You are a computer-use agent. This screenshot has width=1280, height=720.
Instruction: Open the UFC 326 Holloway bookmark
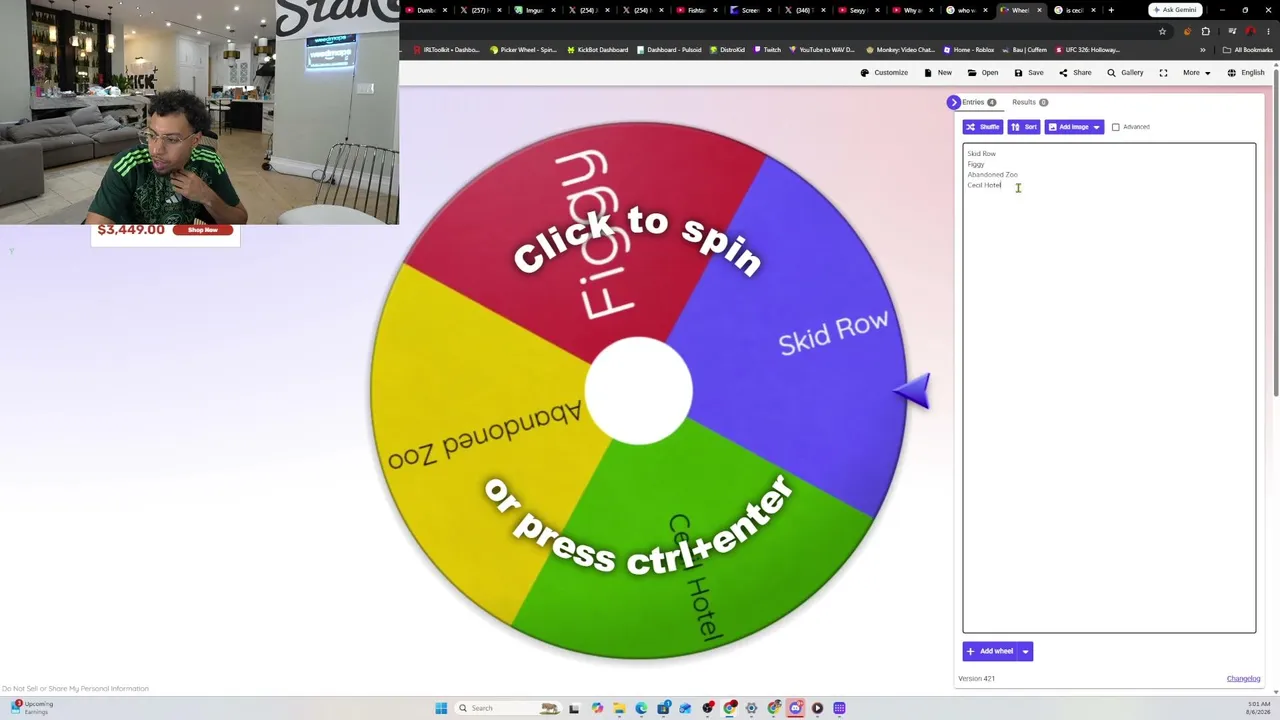click(x=1088, y=50)
